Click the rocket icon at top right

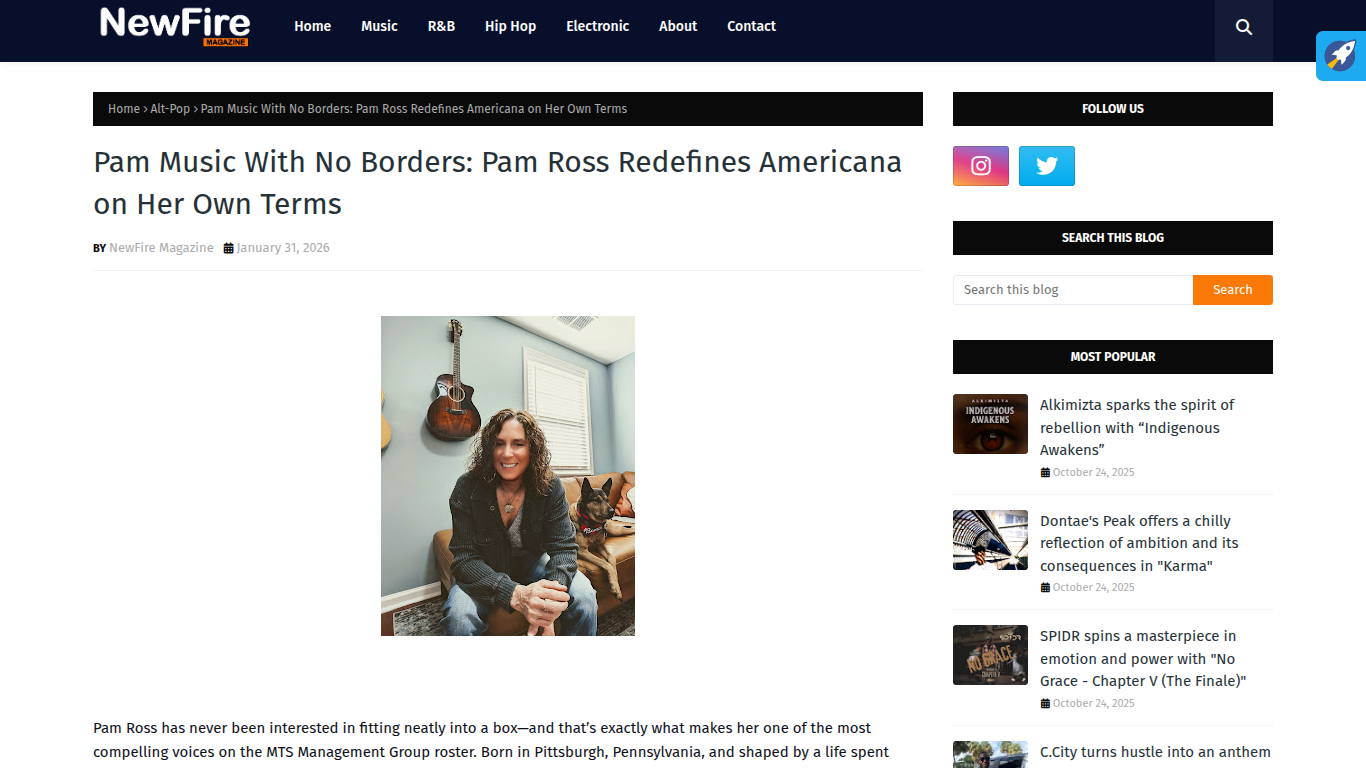coord(1341,55)
